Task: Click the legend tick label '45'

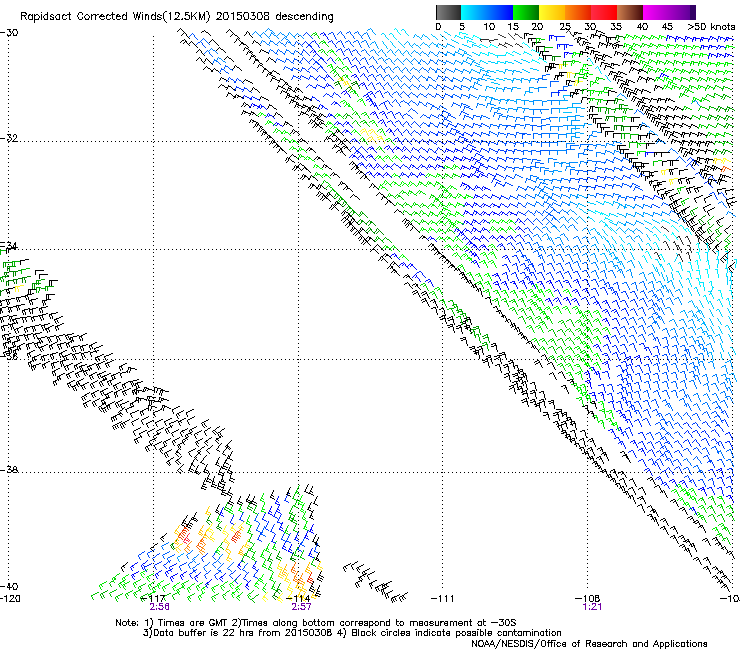Action: [x=667, y=27]
